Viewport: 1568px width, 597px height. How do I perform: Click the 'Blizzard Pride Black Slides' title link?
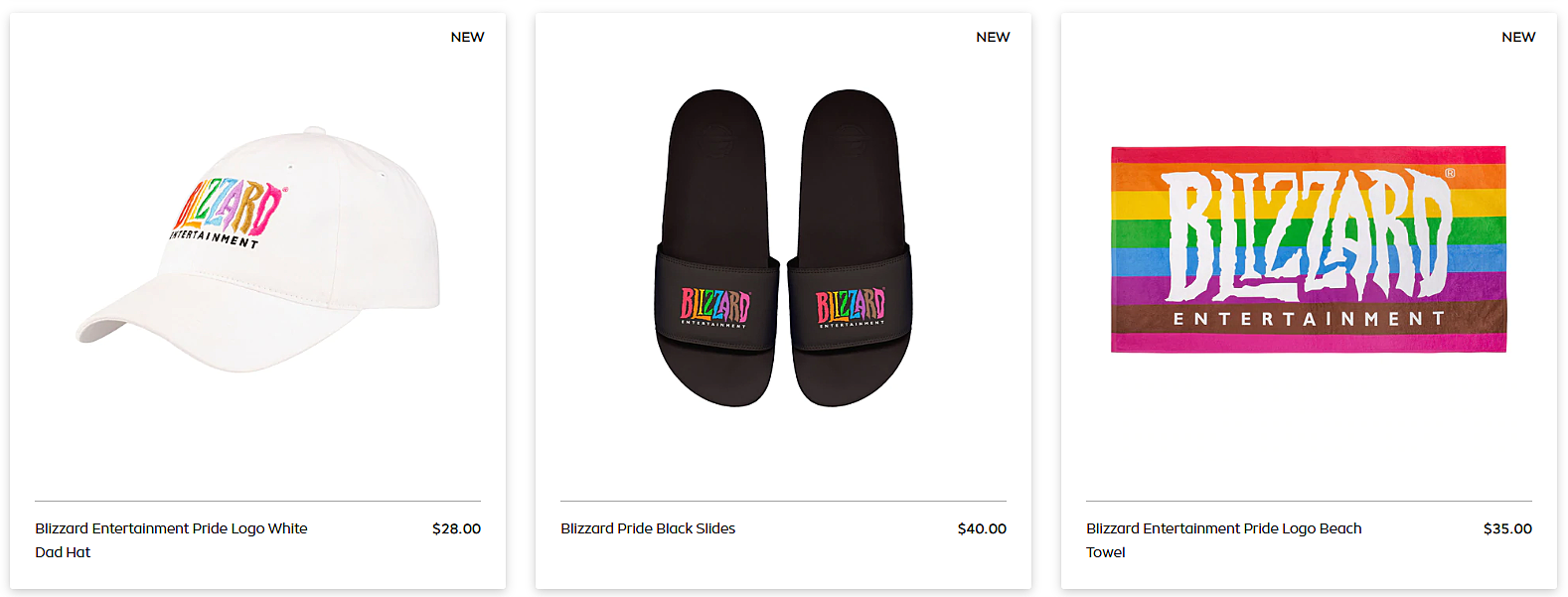pos(648,528)
